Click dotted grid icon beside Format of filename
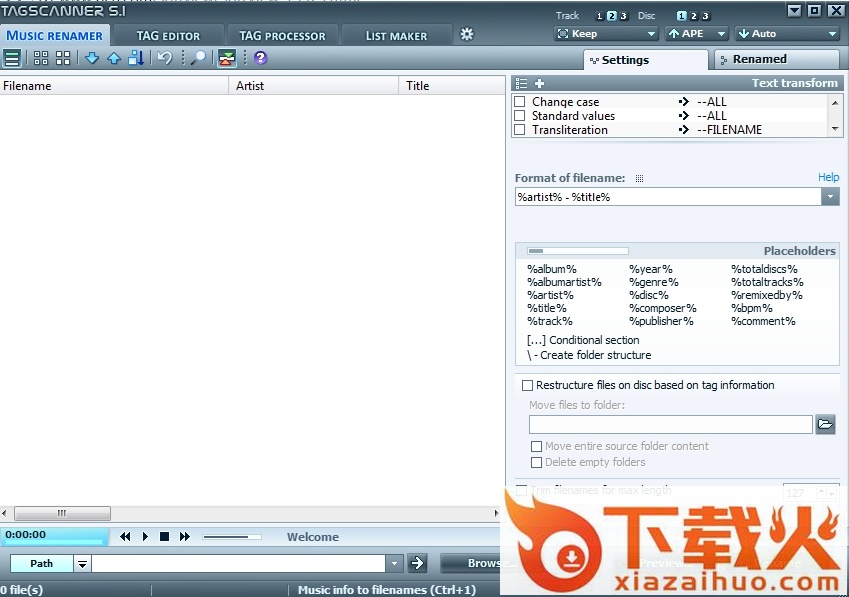849x597 pixels. [x=639, y=179]
